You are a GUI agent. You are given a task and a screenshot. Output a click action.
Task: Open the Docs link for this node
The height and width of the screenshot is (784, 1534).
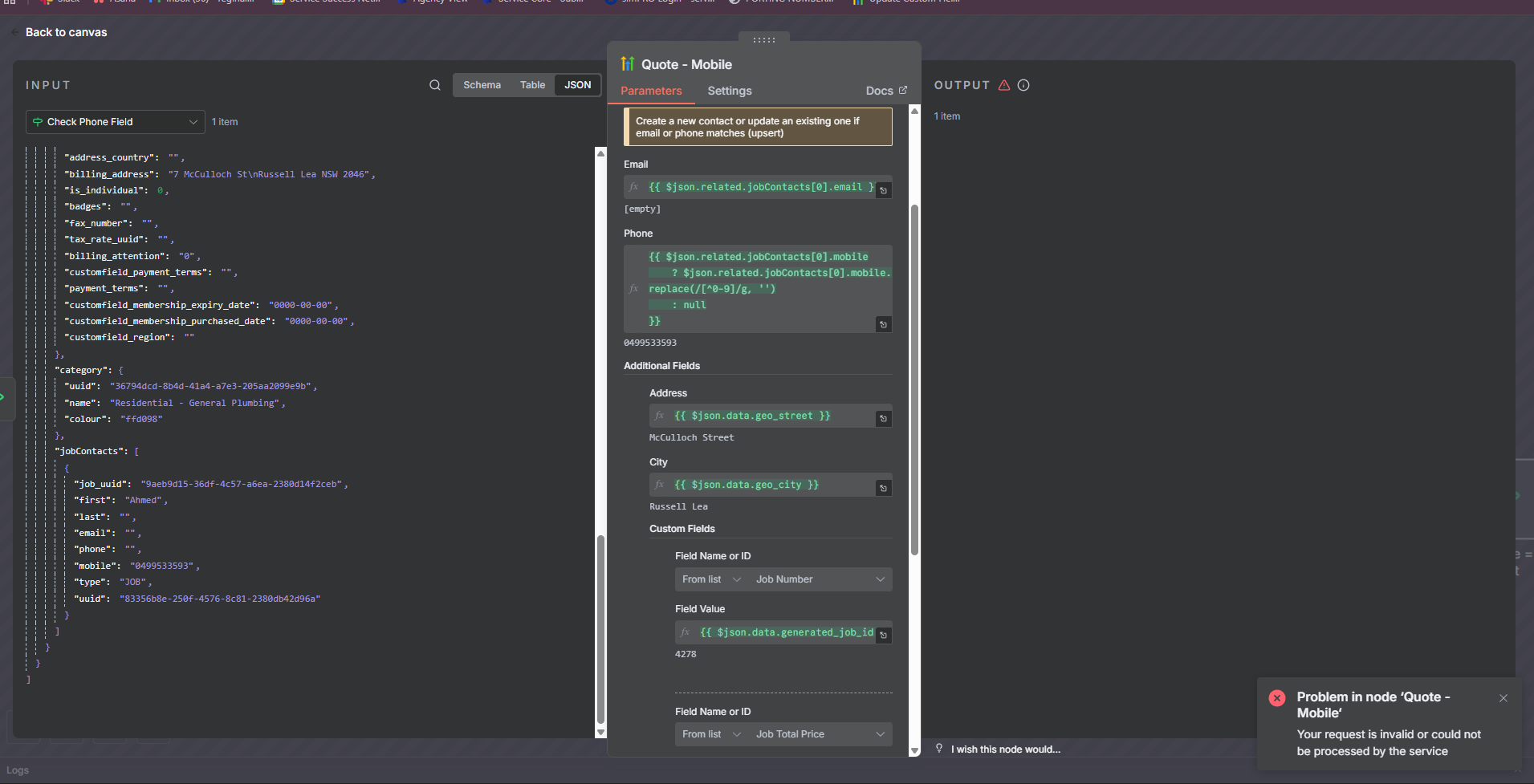(885, 91)
